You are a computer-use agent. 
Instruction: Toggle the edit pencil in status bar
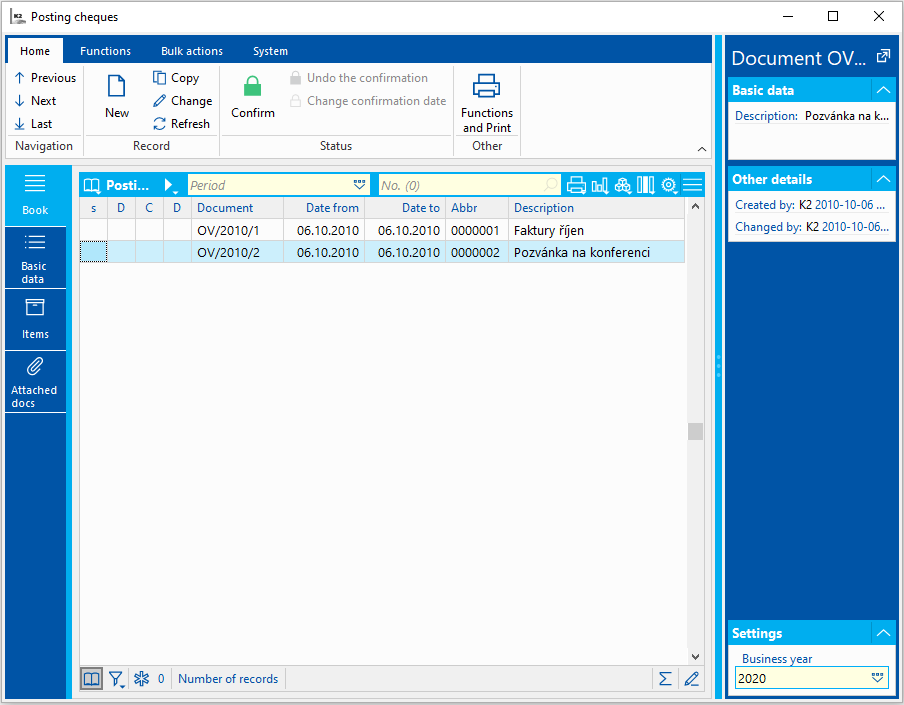coord(691,679)
